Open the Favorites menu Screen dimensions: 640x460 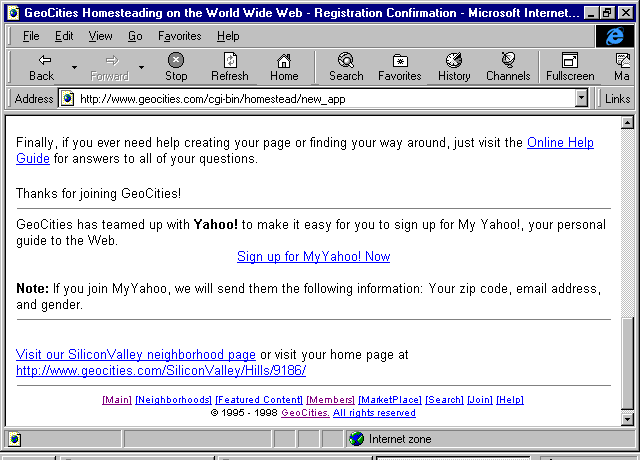coord(180,36)
